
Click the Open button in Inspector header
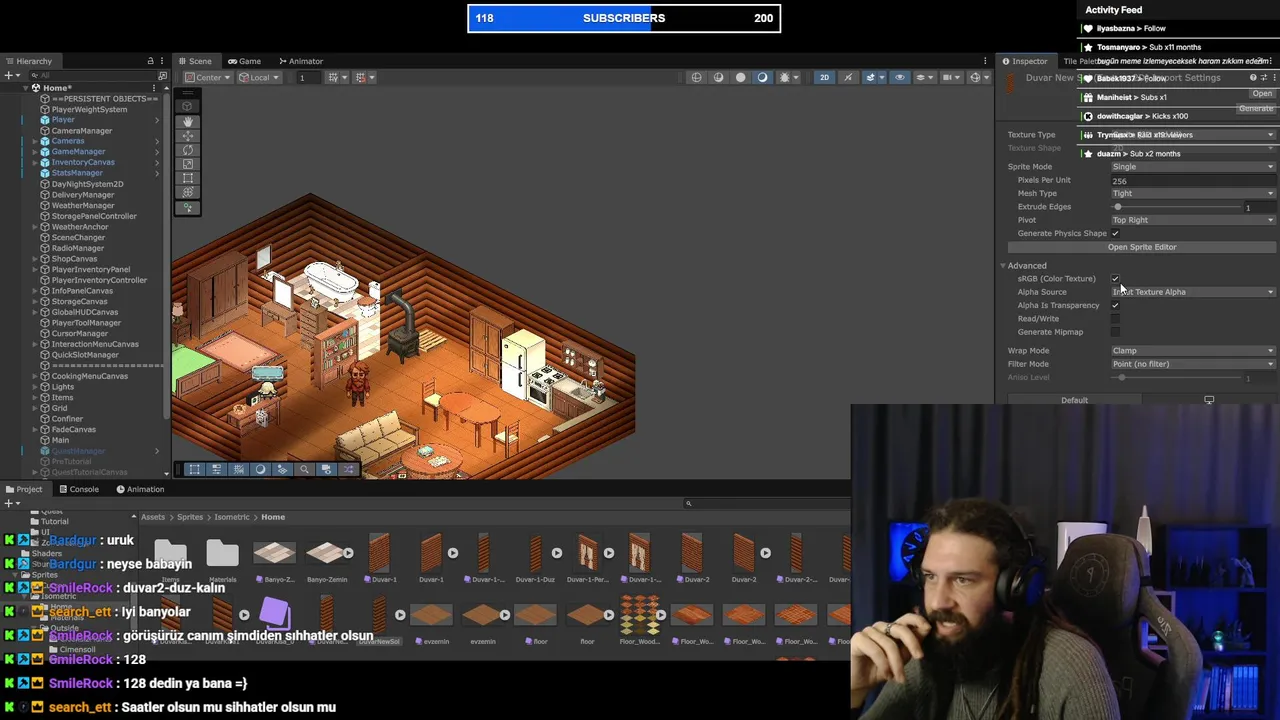[x=1262, y=93]
